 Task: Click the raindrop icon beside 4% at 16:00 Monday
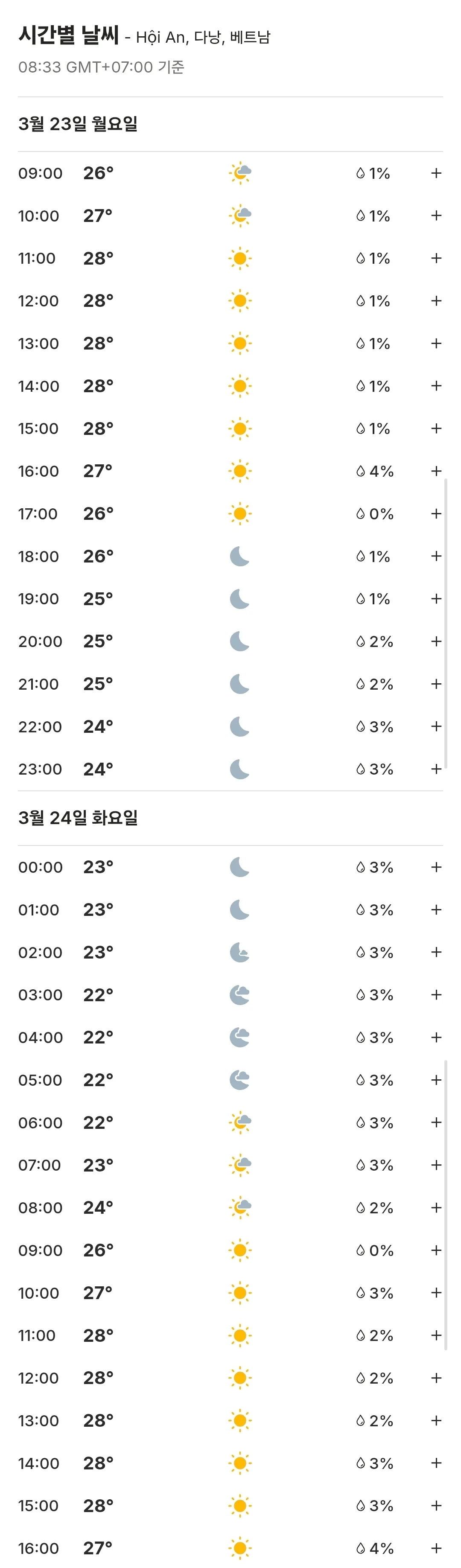pyautogui.click(x=361, y=471)
